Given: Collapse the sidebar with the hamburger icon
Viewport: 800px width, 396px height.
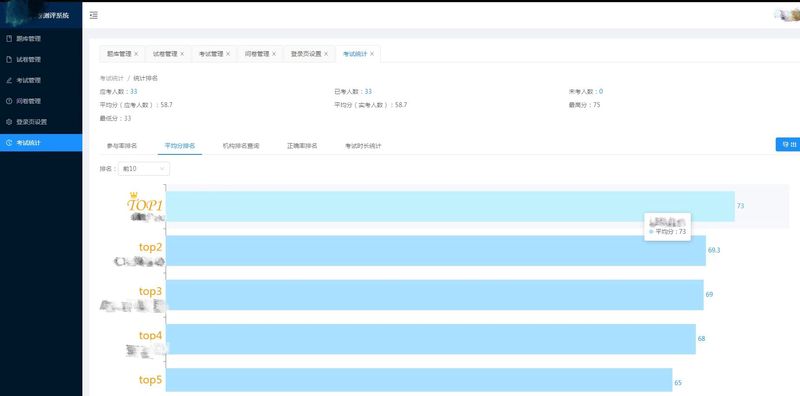Looking at the screenshot, I should click(x=94, y=15).
